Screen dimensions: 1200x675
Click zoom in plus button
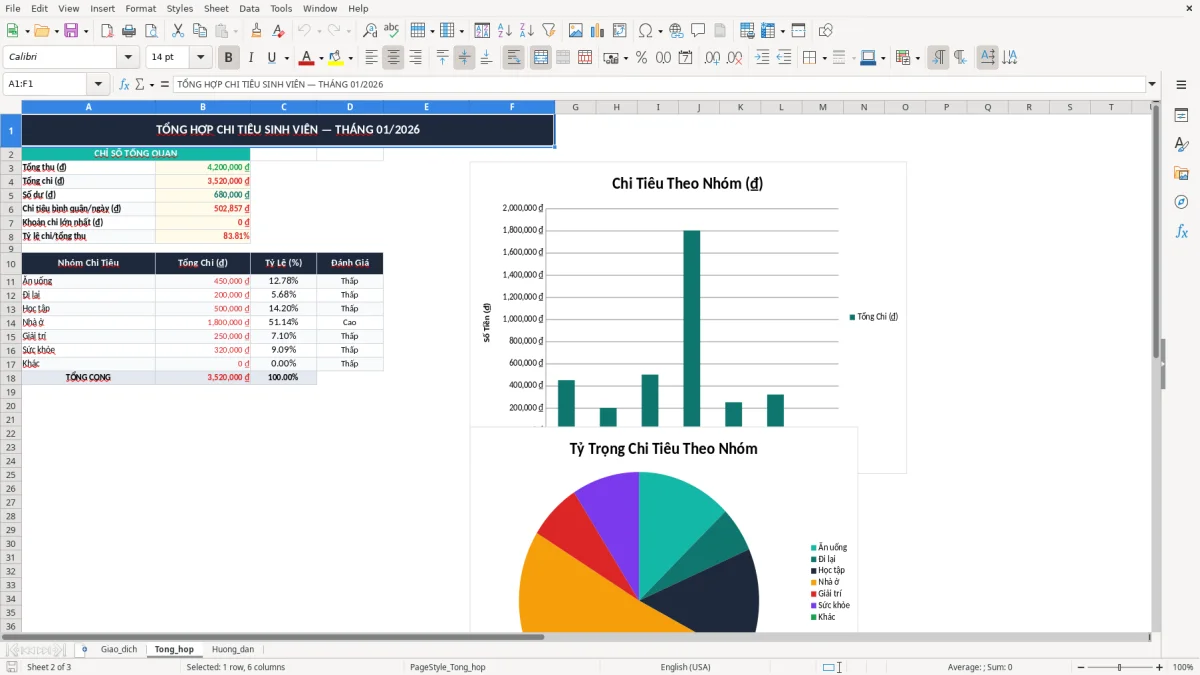[x=1159, y=667]
